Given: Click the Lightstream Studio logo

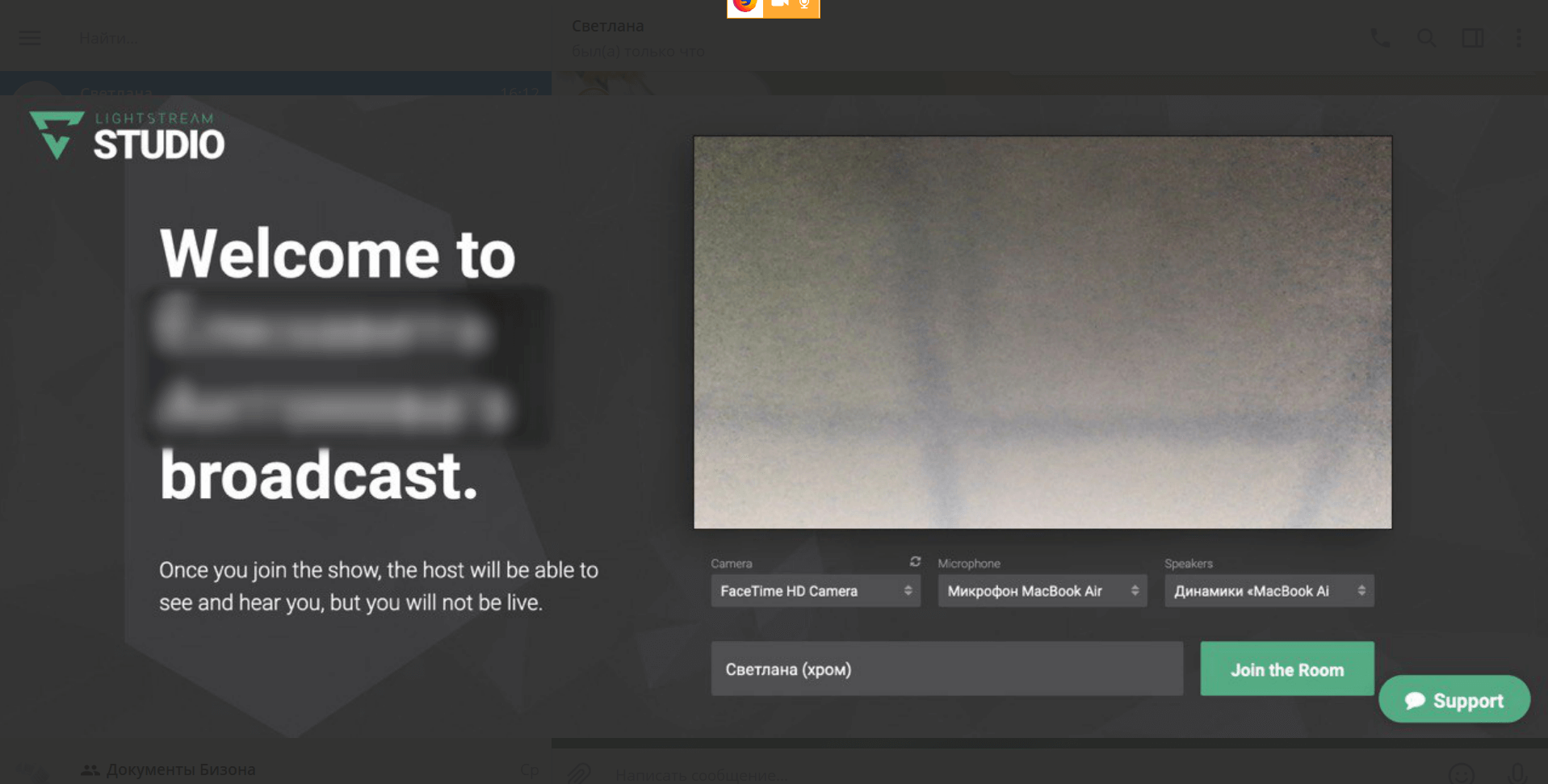Looking at the screenshot, I should click(x=128, y=136).
